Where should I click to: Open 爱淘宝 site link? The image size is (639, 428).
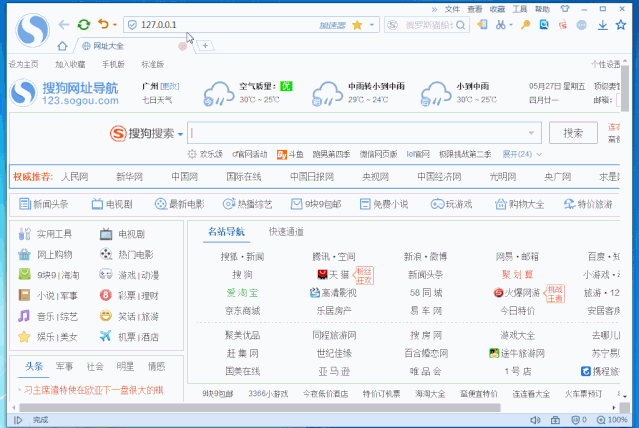(x=242, y=293)
